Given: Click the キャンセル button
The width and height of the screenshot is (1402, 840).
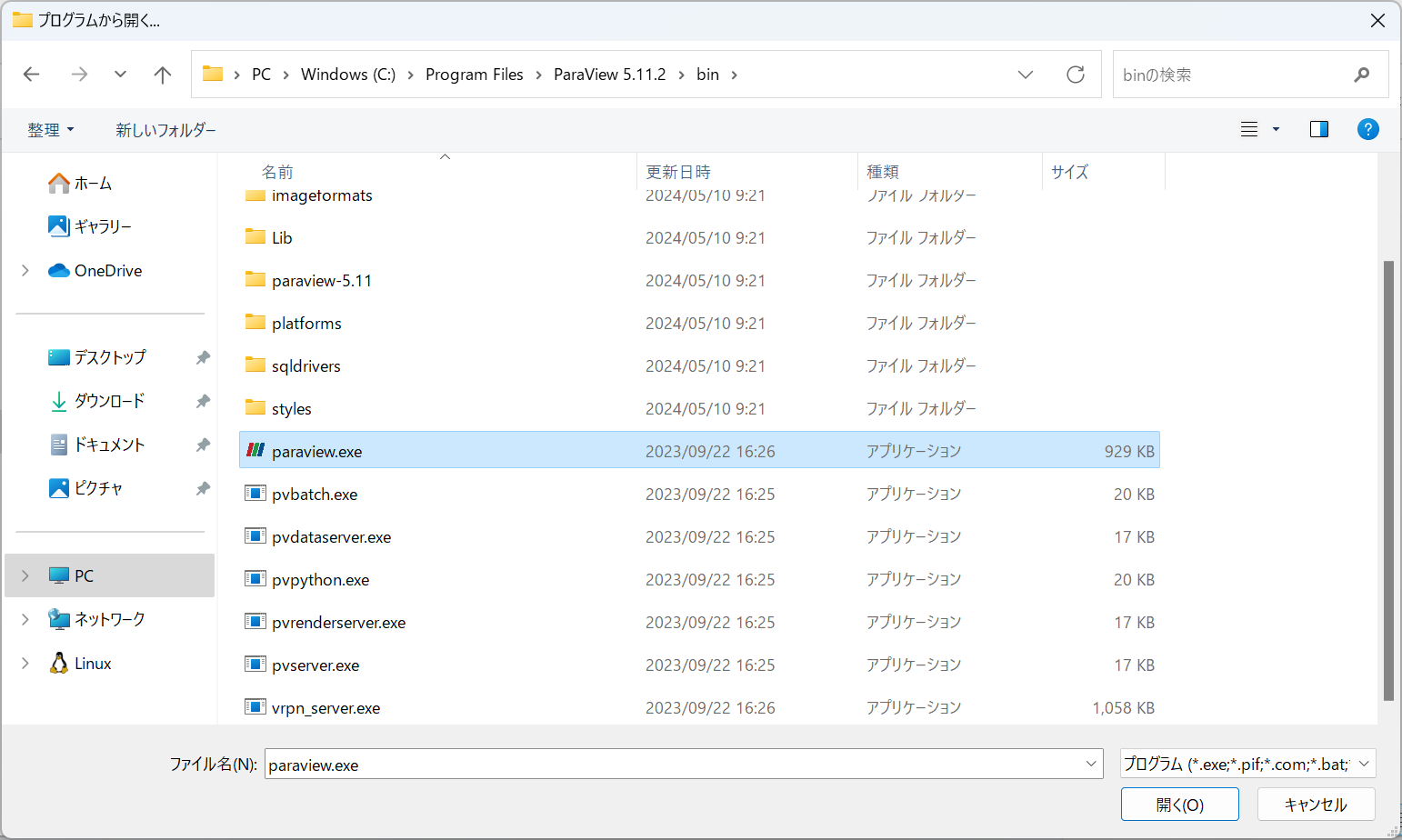Looking at the screenshot, I should pos(1316,805).
